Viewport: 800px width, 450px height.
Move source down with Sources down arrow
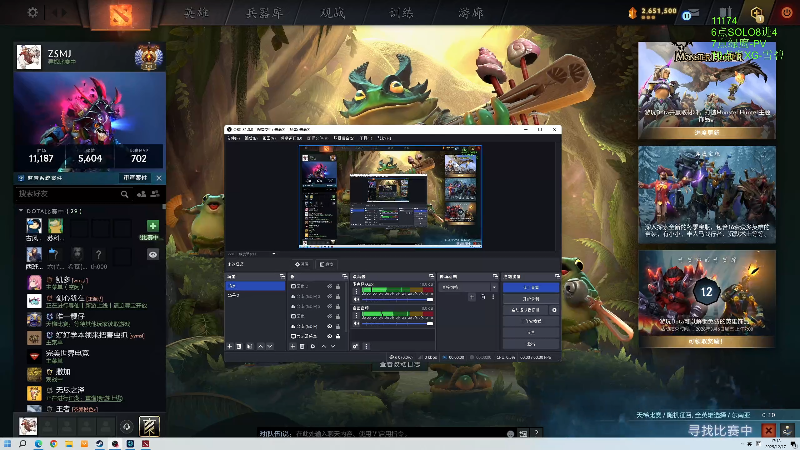tap(333, 346)
